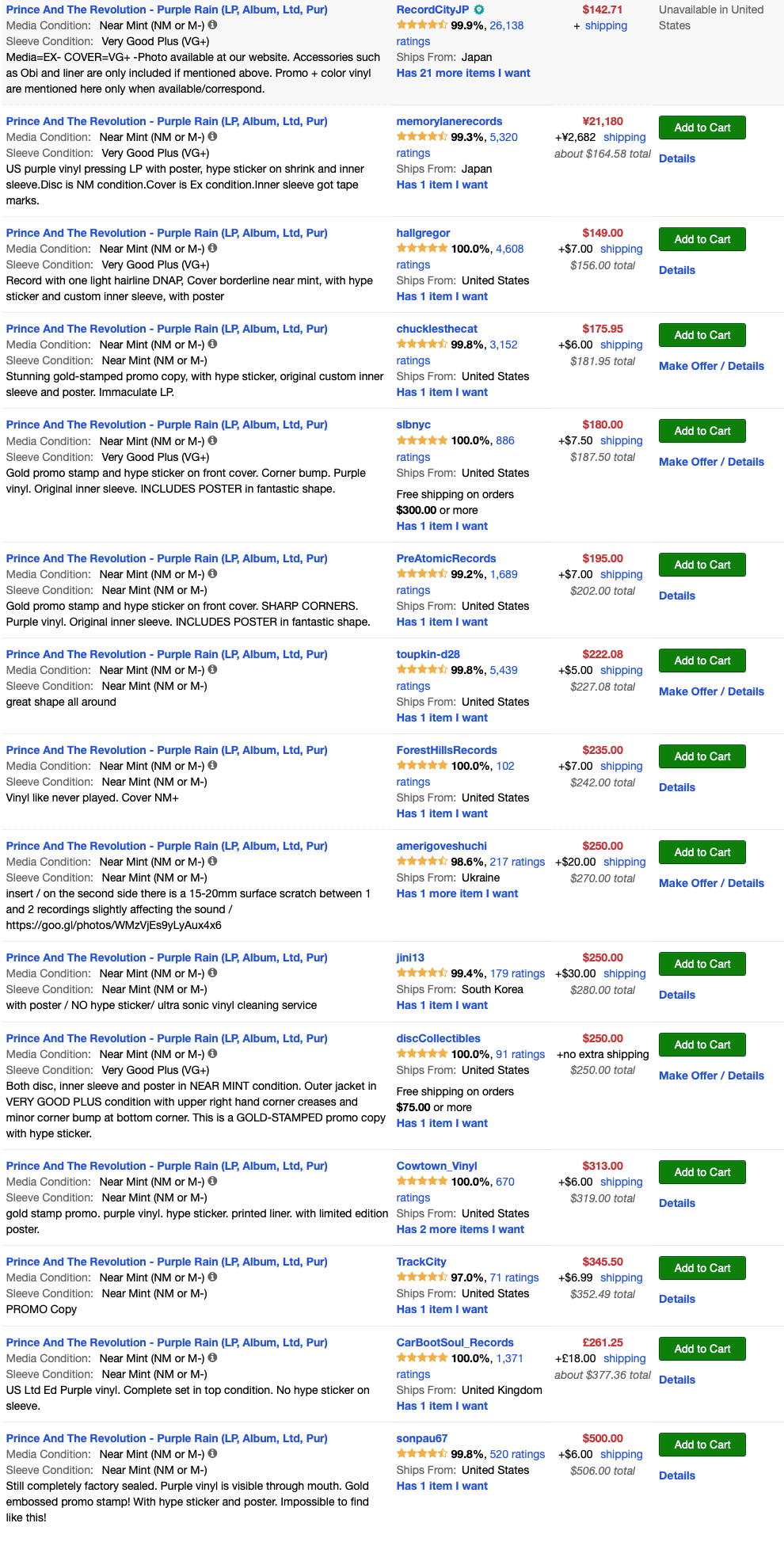Click Media Condition info icon in jini13 listing
784x1542 pixels.
[x=212, y=973]
